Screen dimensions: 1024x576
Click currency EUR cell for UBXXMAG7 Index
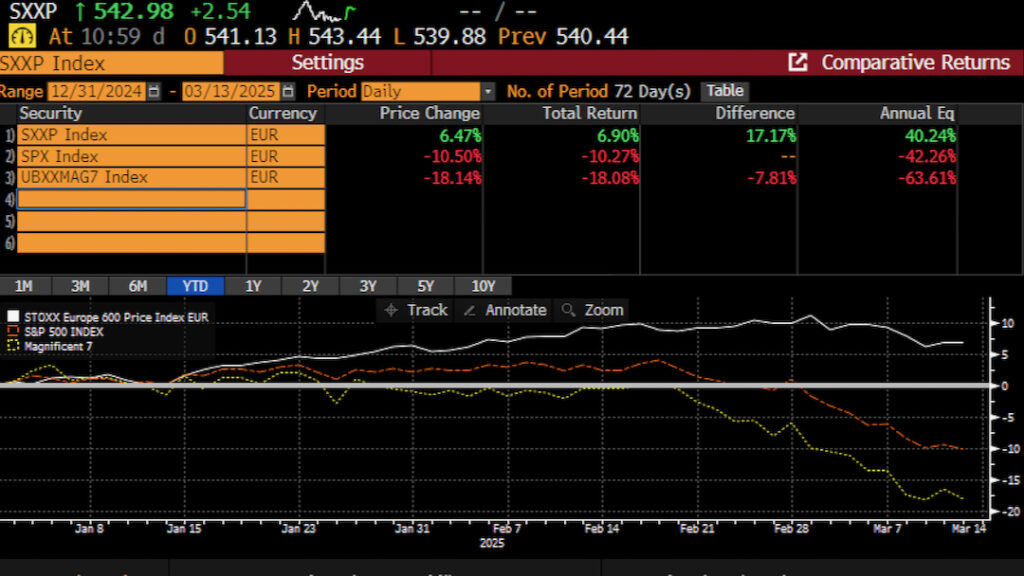click(x=285, y=178)
